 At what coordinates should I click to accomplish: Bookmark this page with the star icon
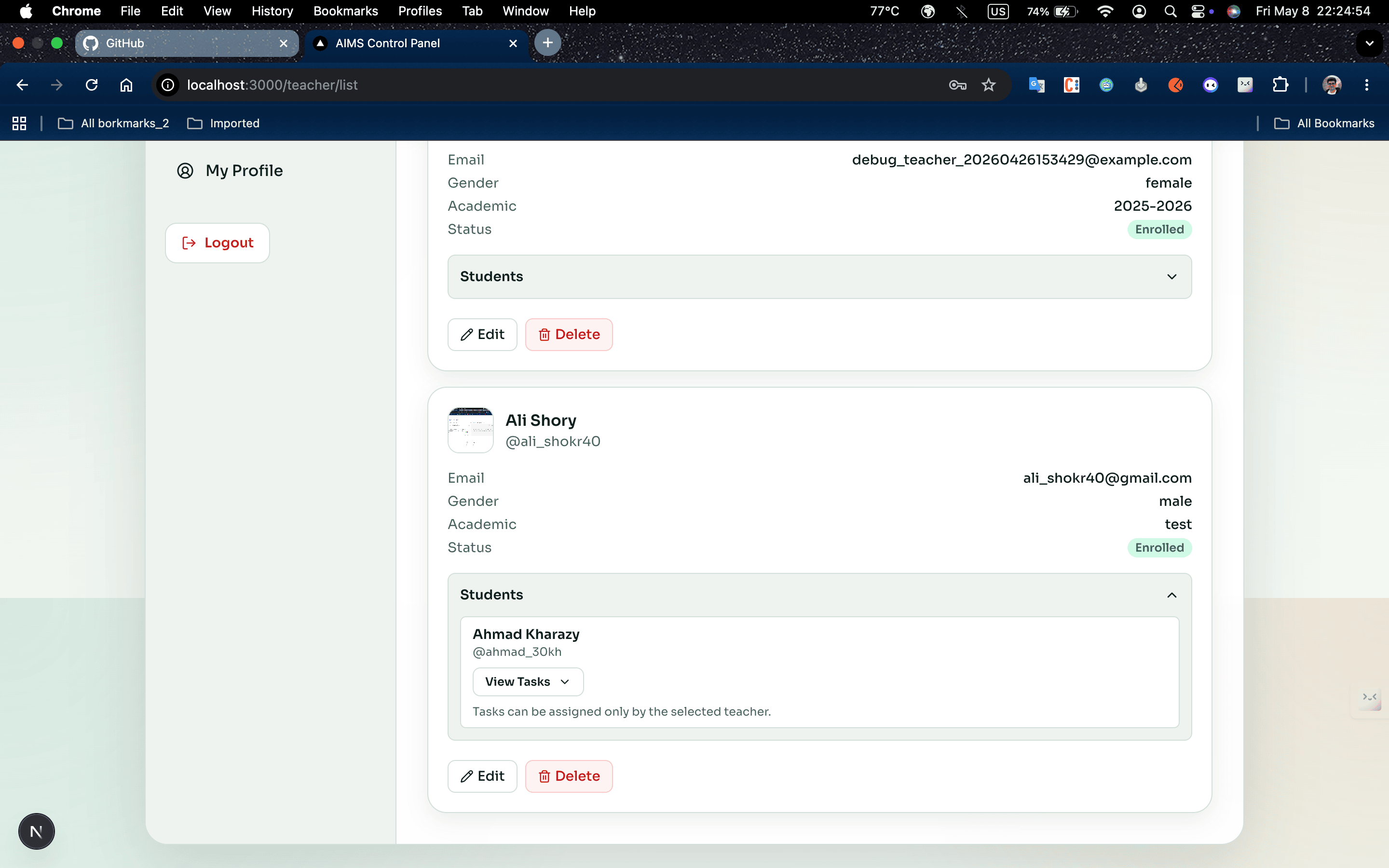pyautogui.click(x=988, y=85)
